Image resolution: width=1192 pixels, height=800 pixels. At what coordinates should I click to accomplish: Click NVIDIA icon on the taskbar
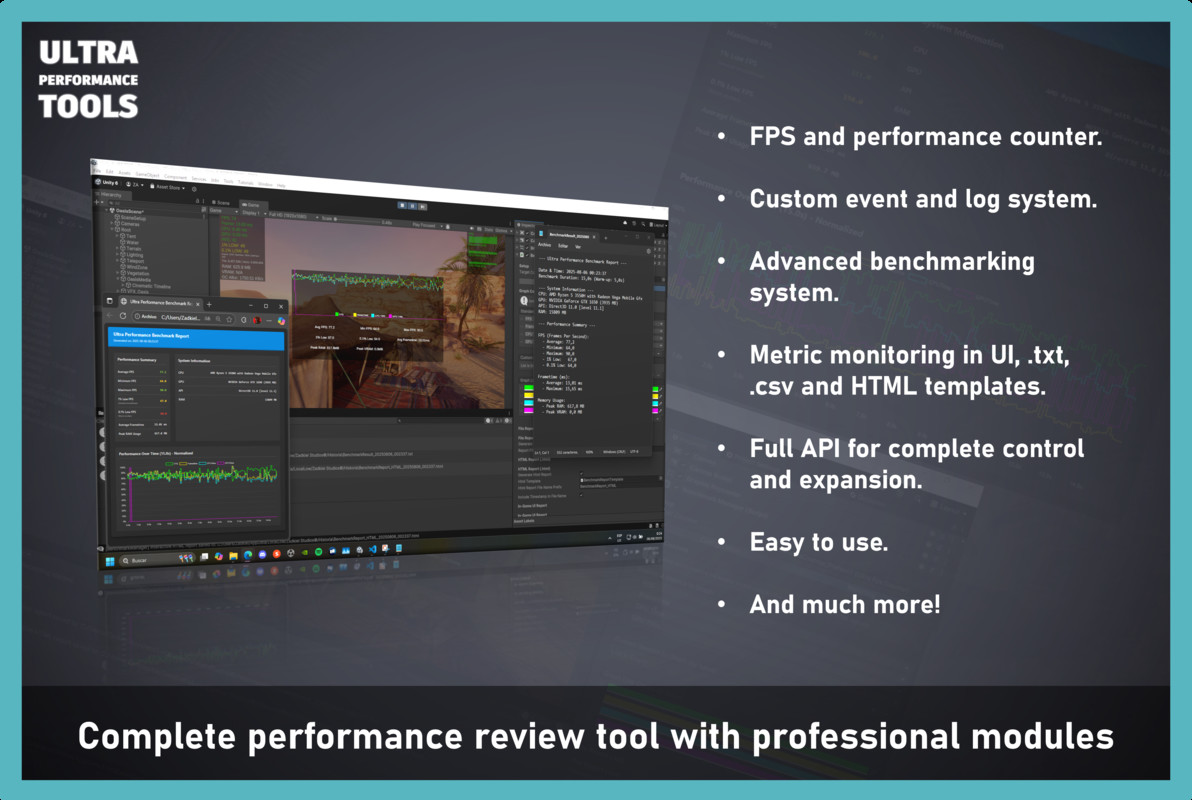pyautogui.click(x=305, y=552)
